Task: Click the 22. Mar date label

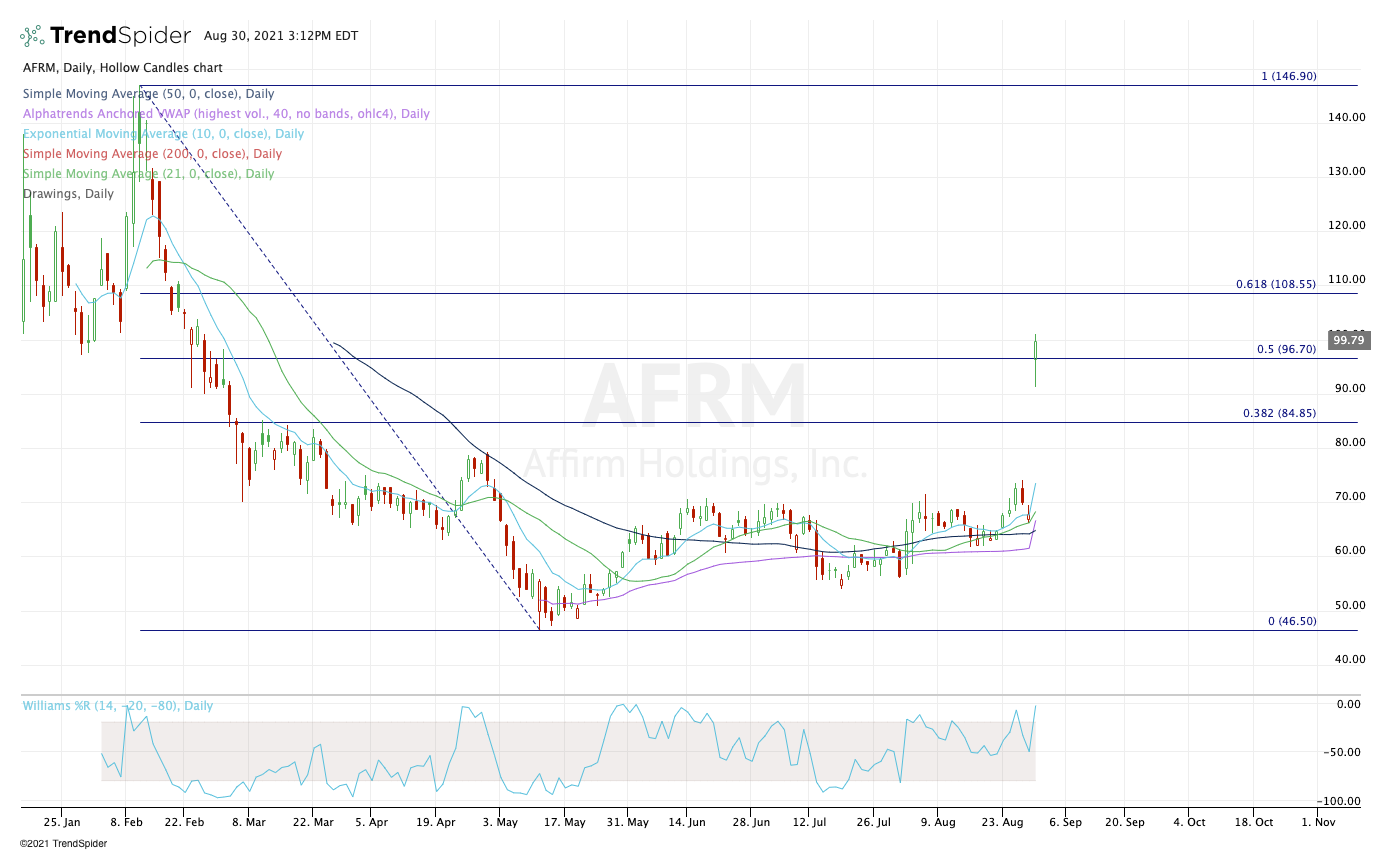Action: click(x=312, y=822)
